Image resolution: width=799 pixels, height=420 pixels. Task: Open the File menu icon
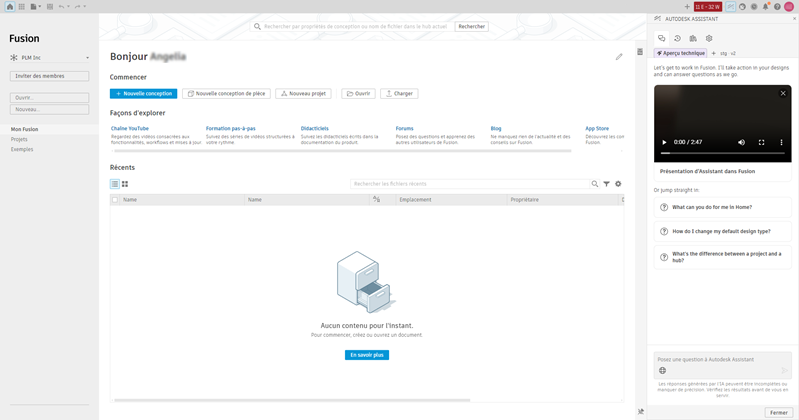pyautogui.click(x=33, y=7)
